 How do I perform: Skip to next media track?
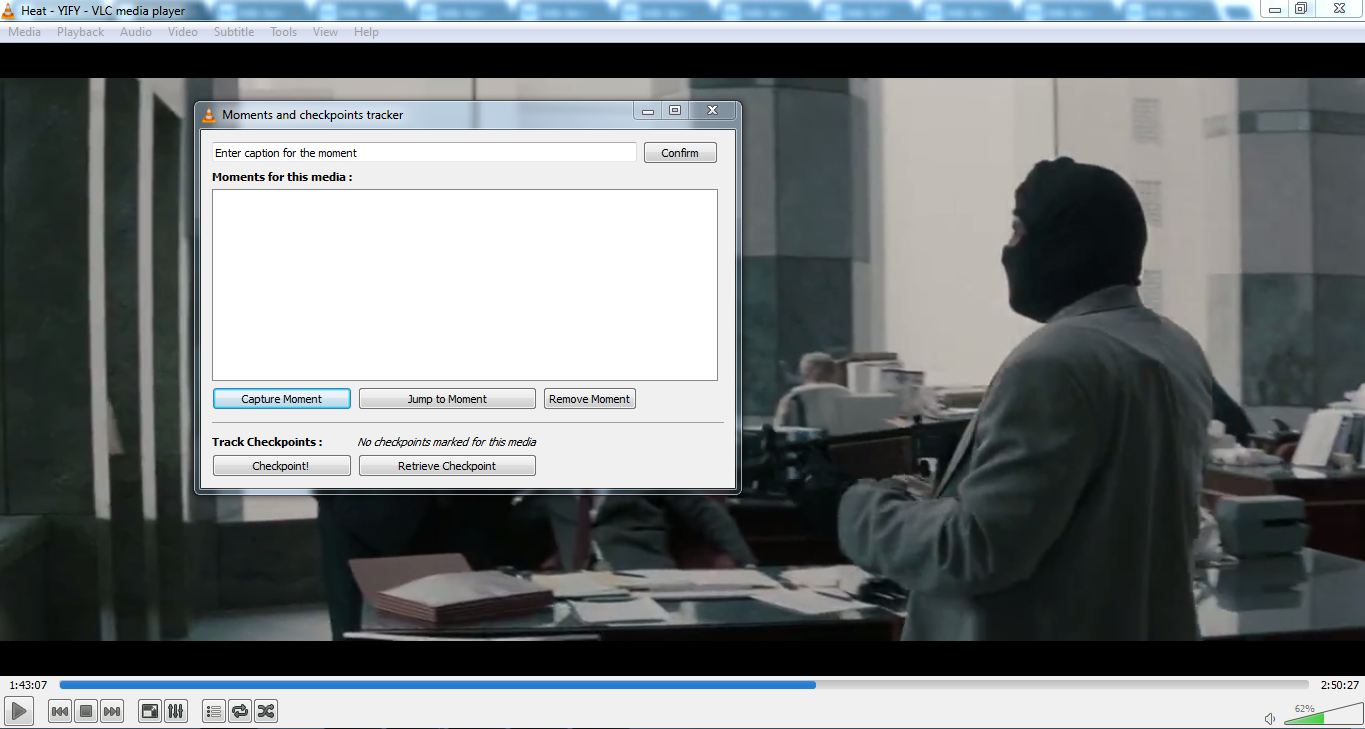112,711
